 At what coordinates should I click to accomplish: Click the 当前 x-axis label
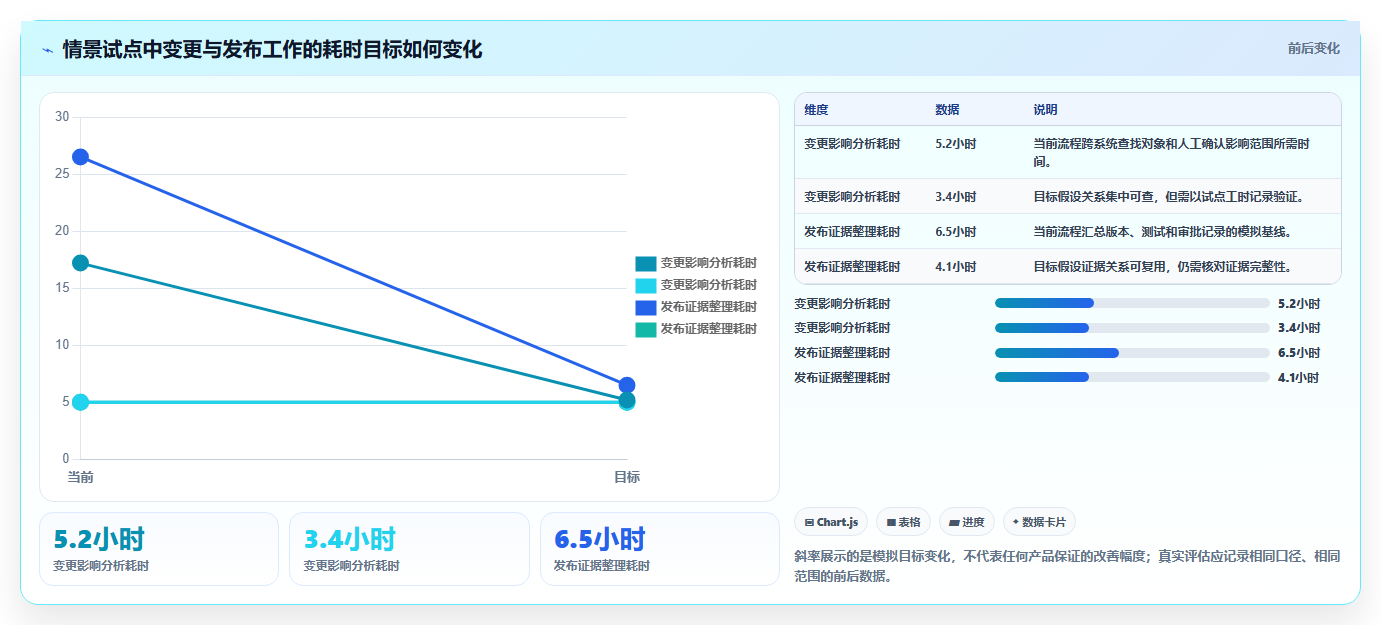coord(80,477)
